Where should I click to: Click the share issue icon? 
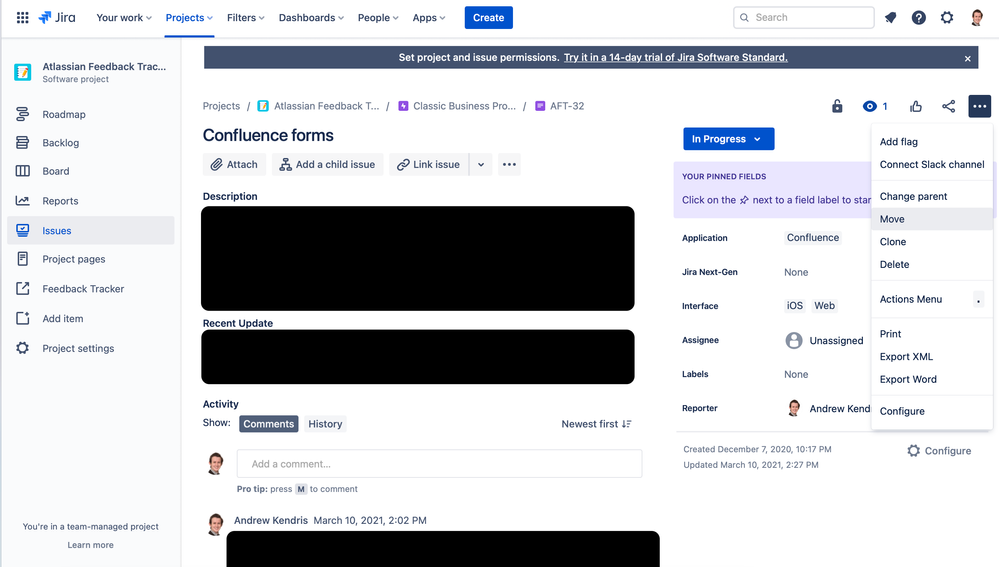pyautogui.click(x=949, y=106)
